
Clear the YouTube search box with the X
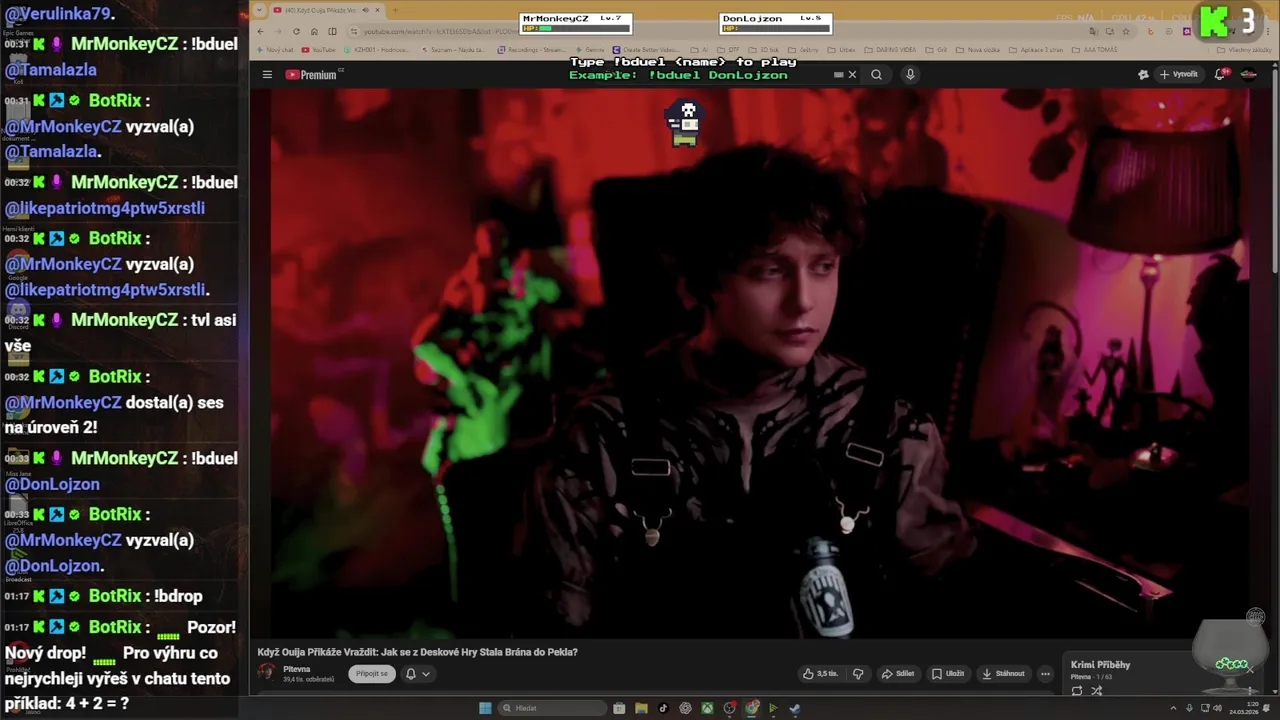point(852,74)
